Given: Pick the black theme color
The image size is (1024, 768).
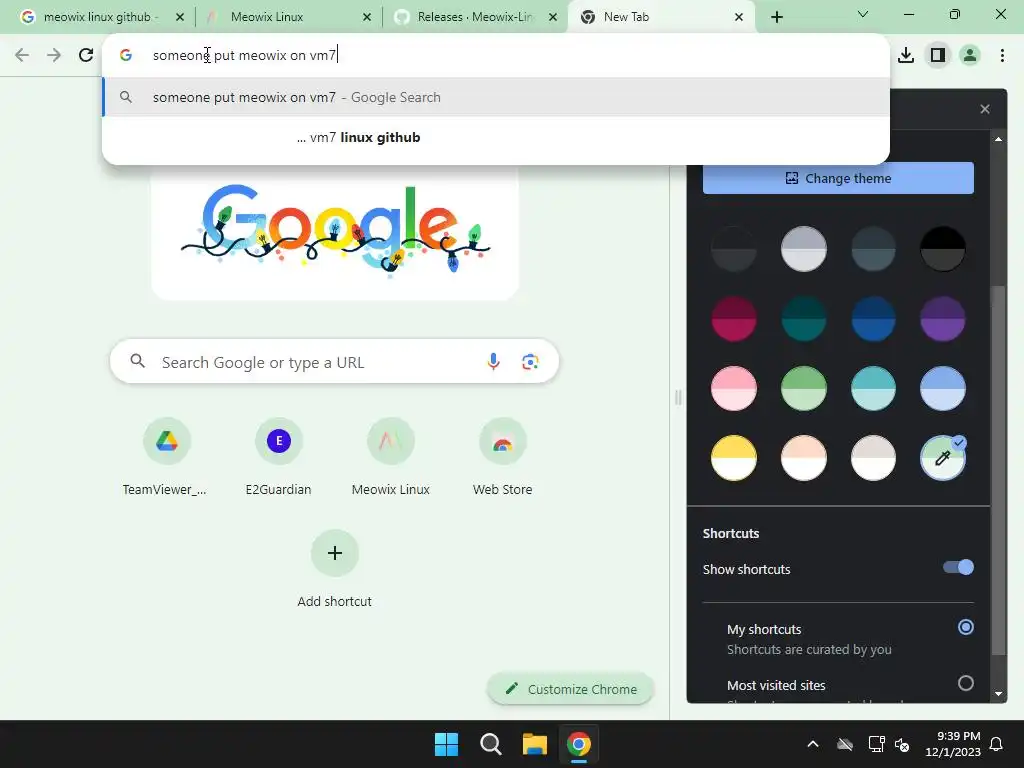Looking at the screenshot, I should point(942,249).
